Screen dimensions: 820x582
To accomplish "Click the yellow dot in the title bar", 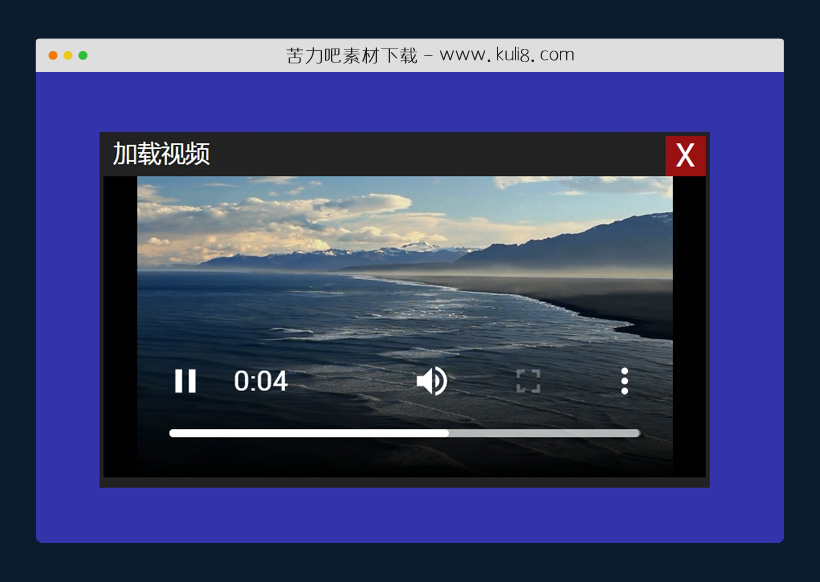I will 68,55.
